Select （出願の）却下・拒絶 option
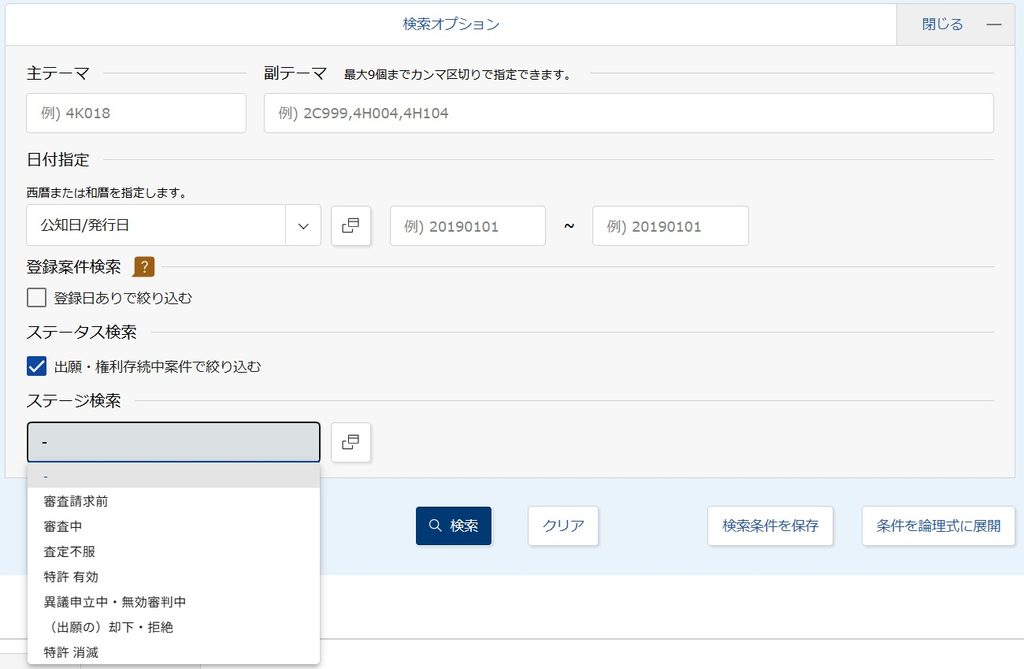The image size is (1024, 669). click(x=174, y=627)
